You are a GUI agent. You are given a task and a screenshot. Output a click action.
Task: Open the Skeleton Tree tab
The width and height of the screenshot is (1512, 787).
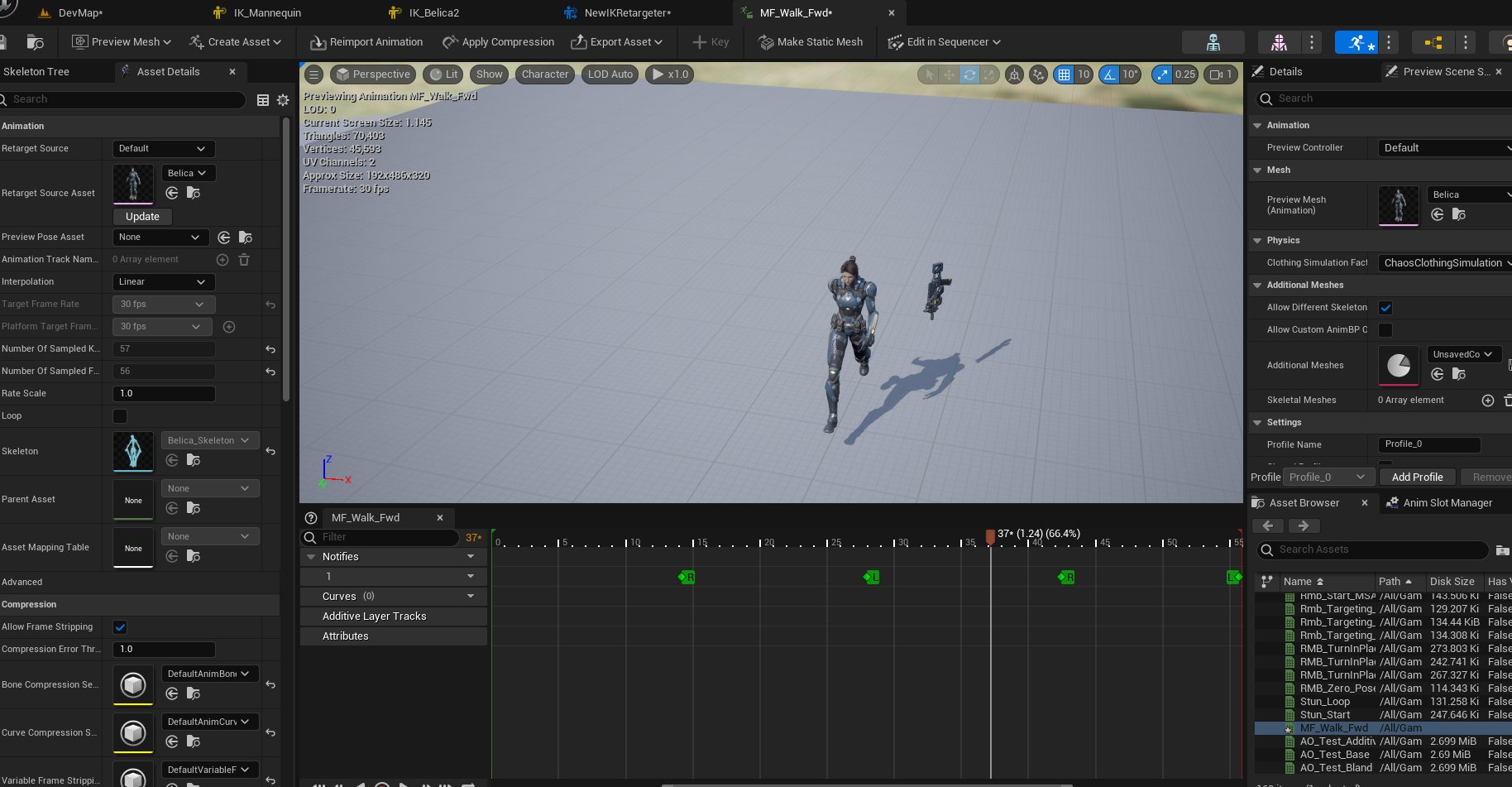[36, 72]
